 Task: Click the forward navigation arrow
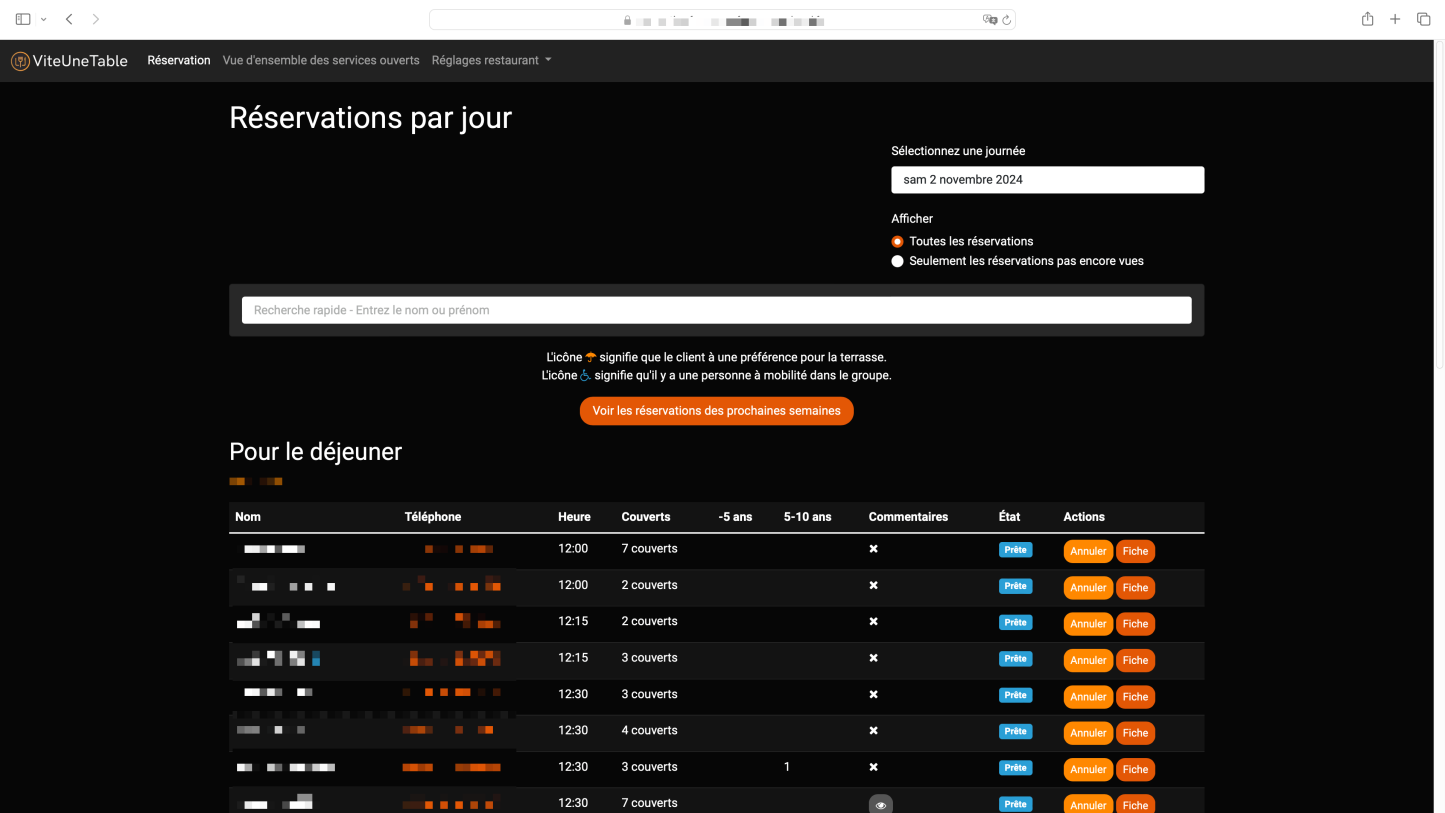click(95, 19)
